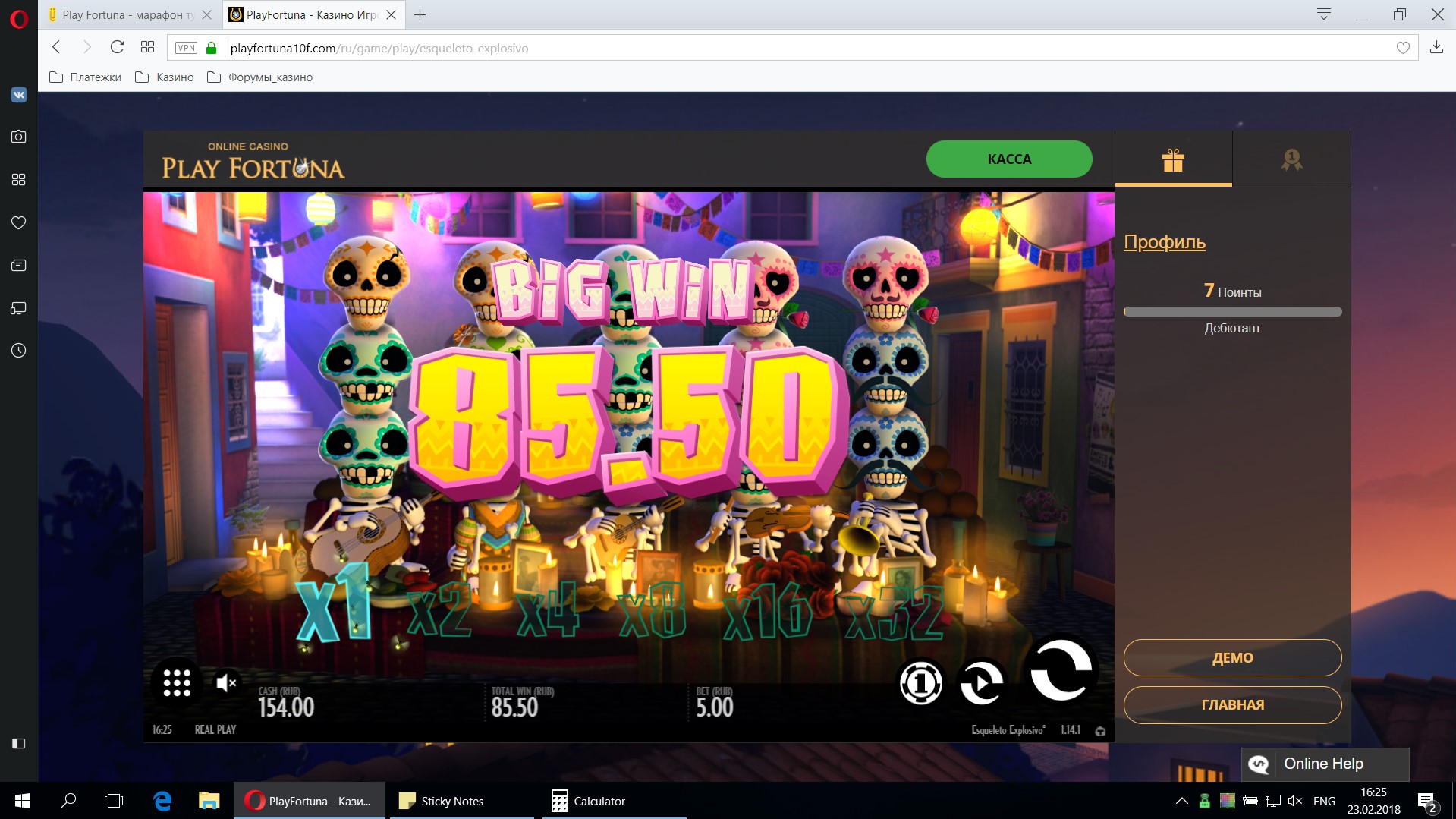The image size is (1456, 819).
Task: Toggle the sidebar panel button
Action: click(x=19, y=744)
